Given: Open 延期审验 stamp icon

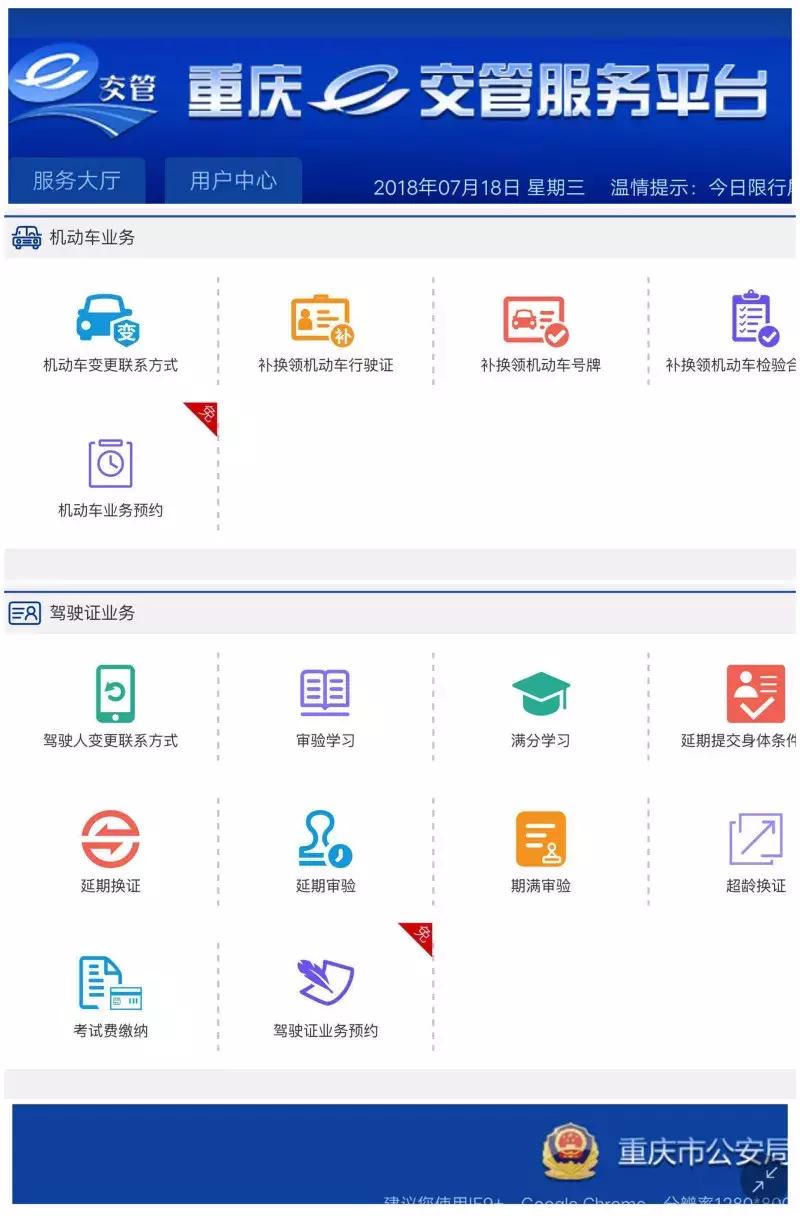Looking at the screenshot, I should coord(325,838).
